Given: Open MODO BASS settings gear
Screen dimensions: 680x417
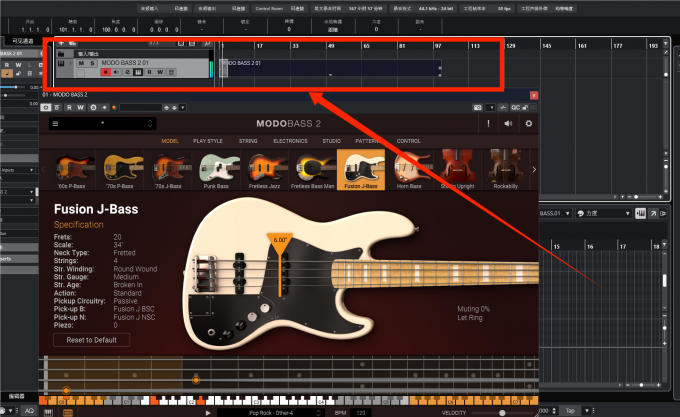Looking at the screenshot, I should 529,124.
